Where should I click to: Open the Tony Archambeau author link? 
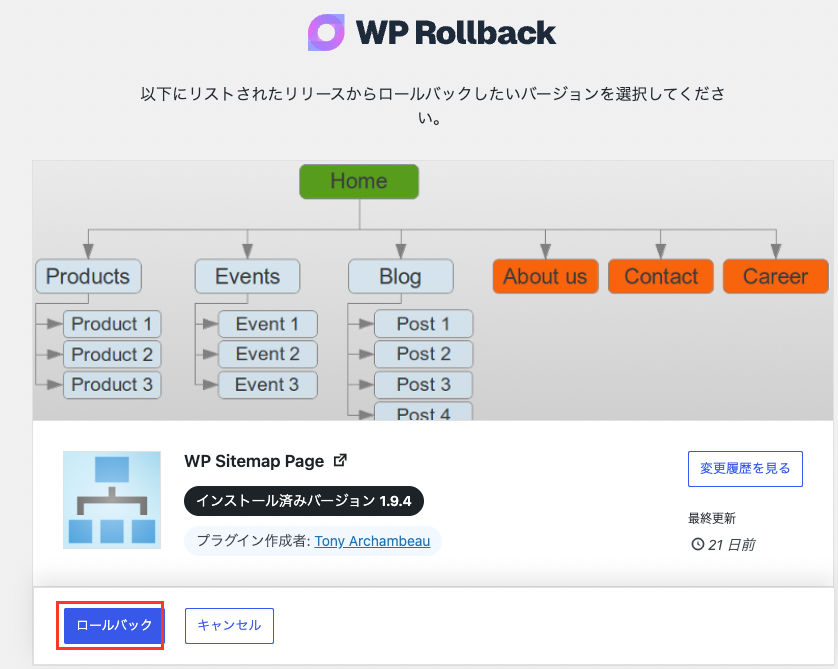point(372,541)
